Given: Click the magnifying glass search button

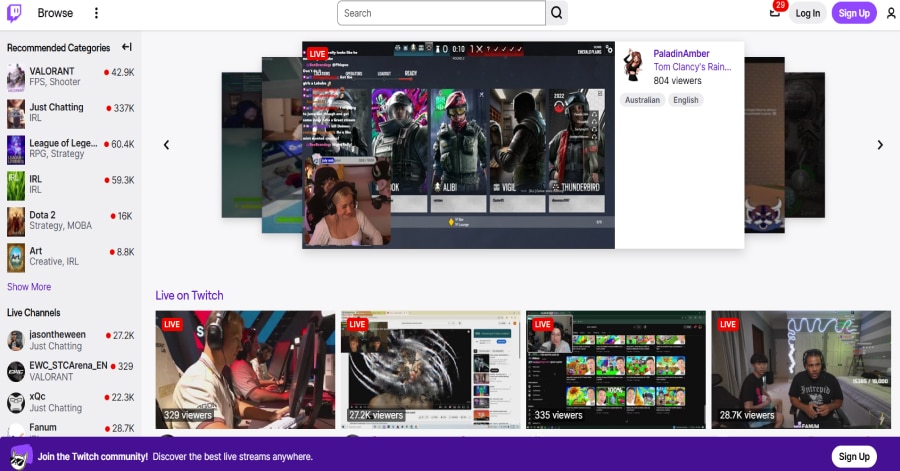Looking at the screenshot, I should [557, 13].
